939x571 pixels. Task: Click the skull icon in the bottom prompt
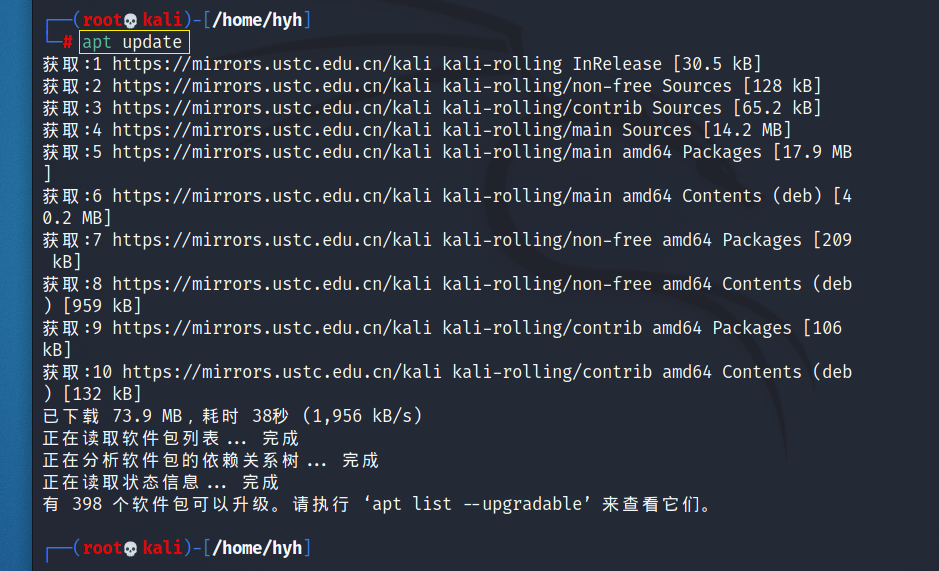130,548
